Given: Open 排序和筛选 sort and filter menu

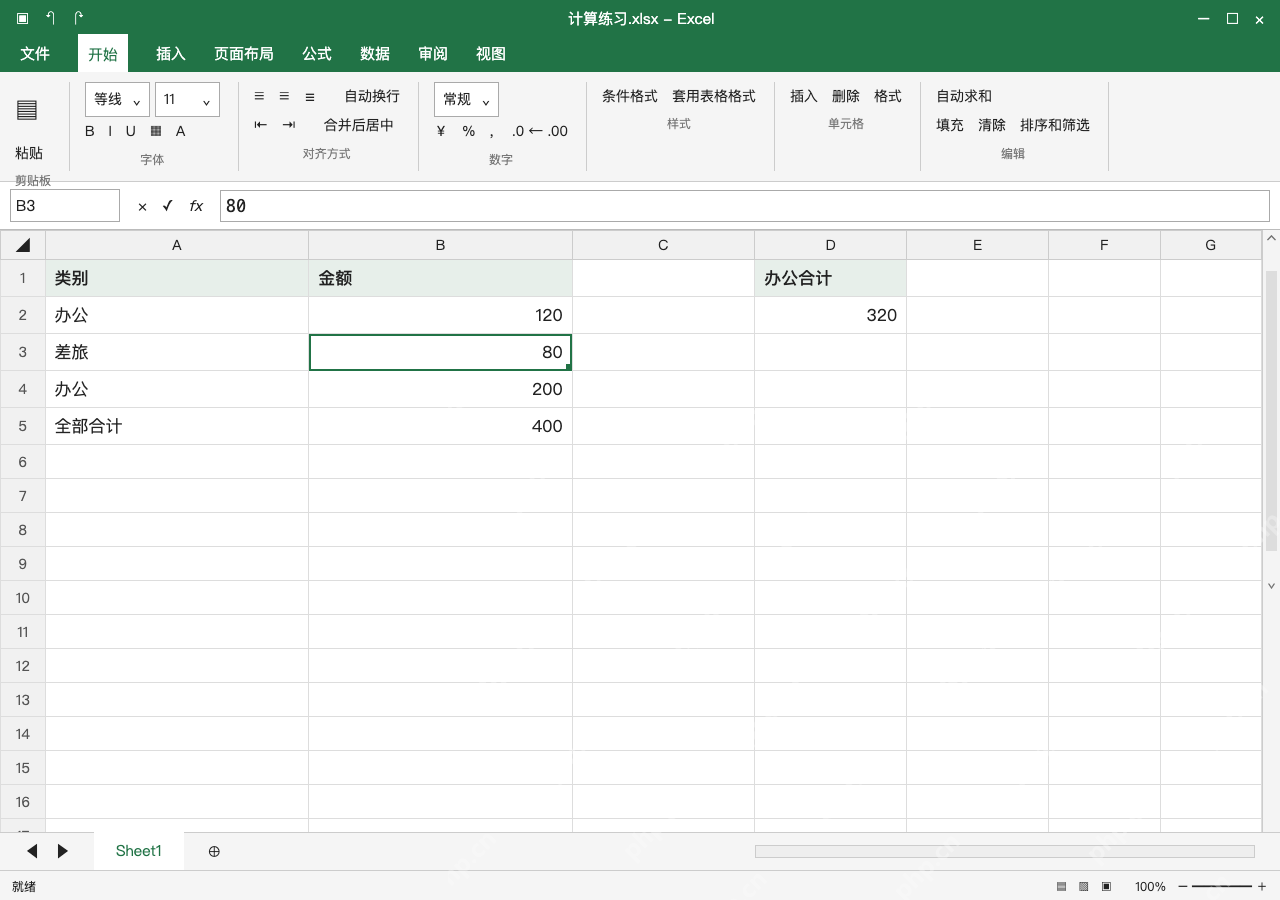Looking at the screenshot, I should click(1055, 125).
